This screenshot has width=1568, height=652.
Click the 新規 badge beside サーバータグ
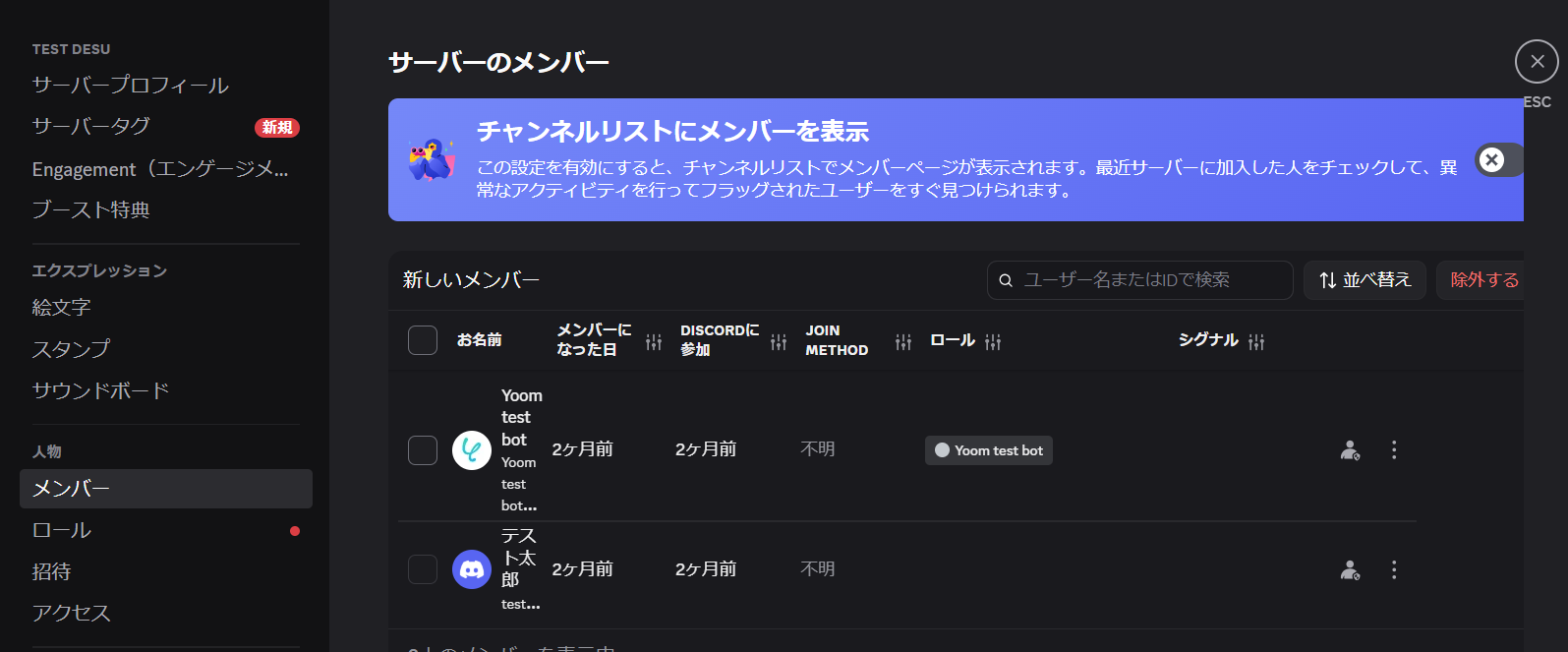(277, 127)
